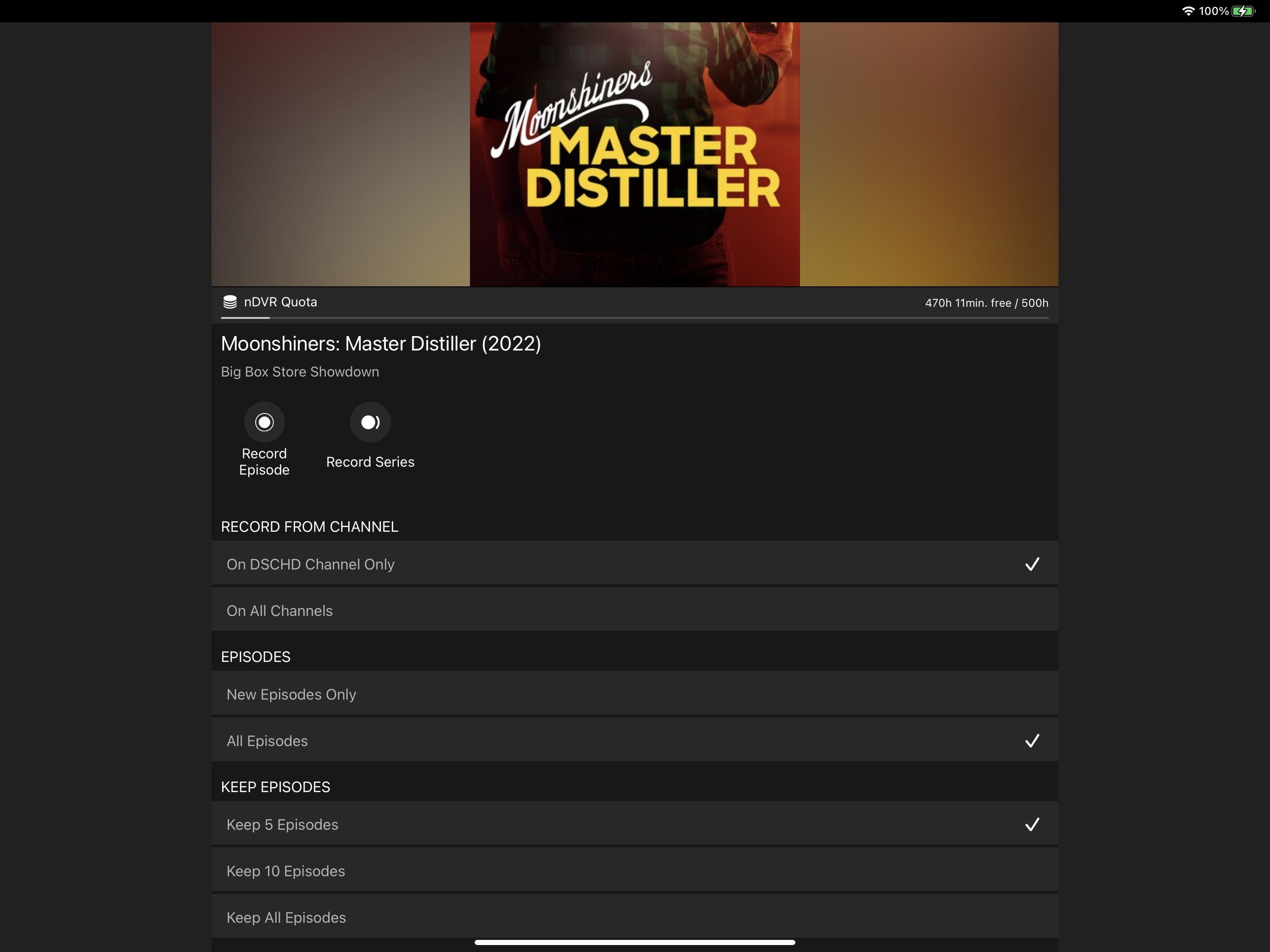Tap the Record Series icon
This screenshot has width=1270, height=952.
point(370,422)
